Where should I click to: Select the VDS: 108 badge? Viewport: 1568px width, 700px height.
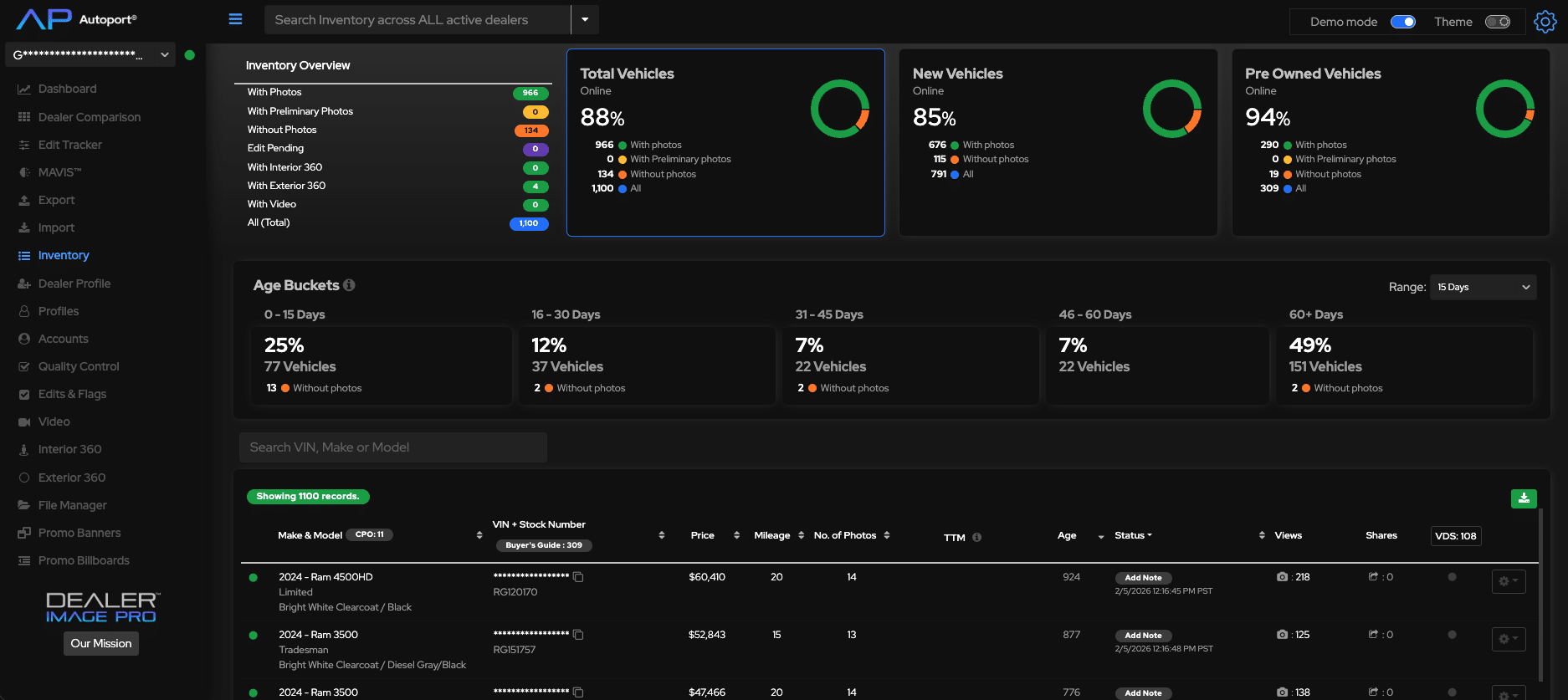[1455, 536]
